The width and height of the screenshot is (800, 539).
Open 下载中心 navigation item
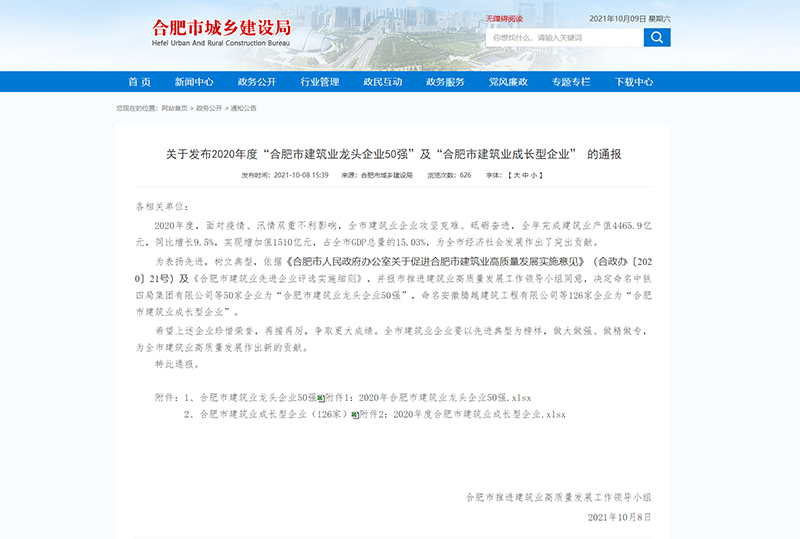click(x=634, y=82)
